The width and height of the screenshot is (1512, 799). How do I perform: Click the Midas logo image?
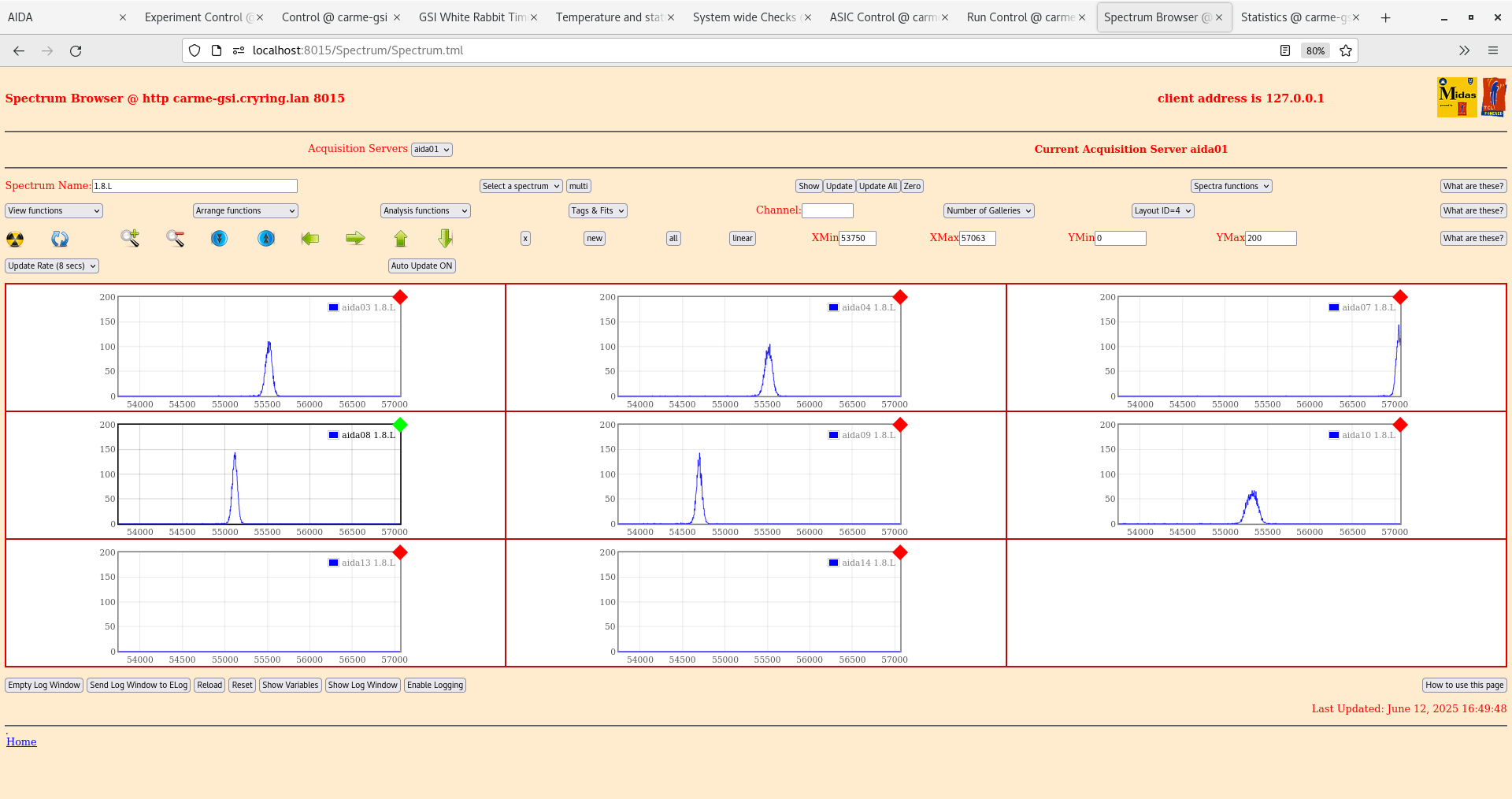pos(1457,96)
